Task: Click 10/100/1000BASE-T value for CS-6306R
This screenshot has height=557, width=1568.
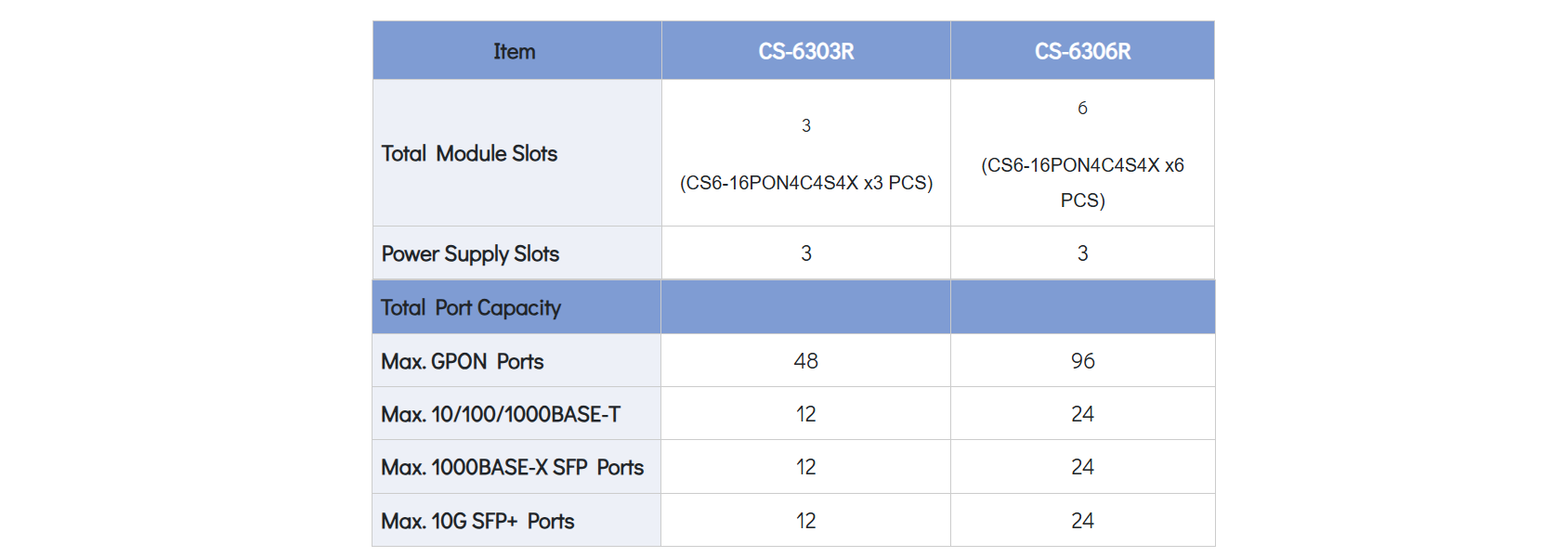Action: pos(1082,414)
